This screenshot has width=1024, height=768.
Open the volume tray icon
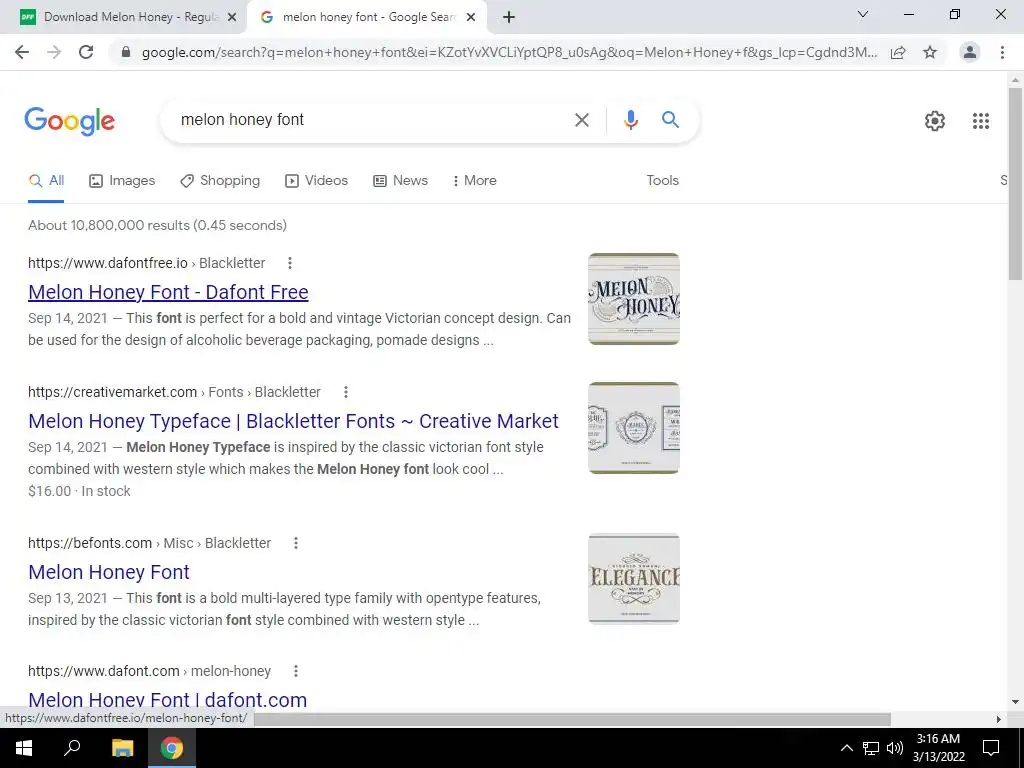[x=895, y=748]
